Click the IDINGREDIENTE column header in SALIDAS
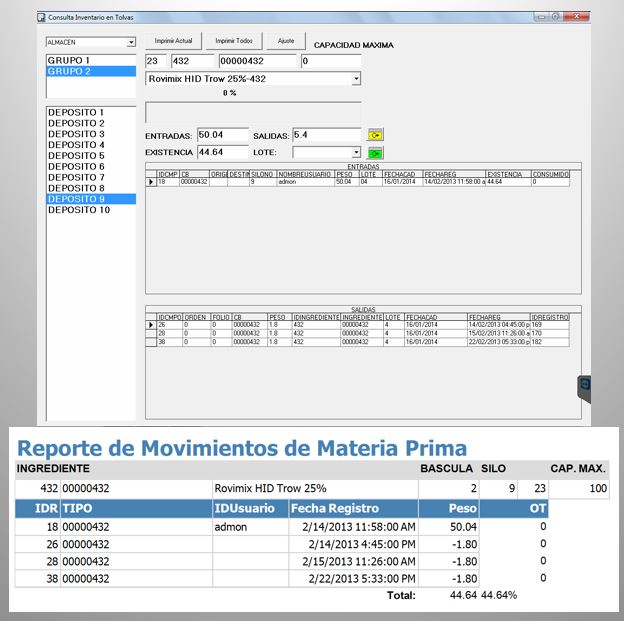 [x=316, y=317]
